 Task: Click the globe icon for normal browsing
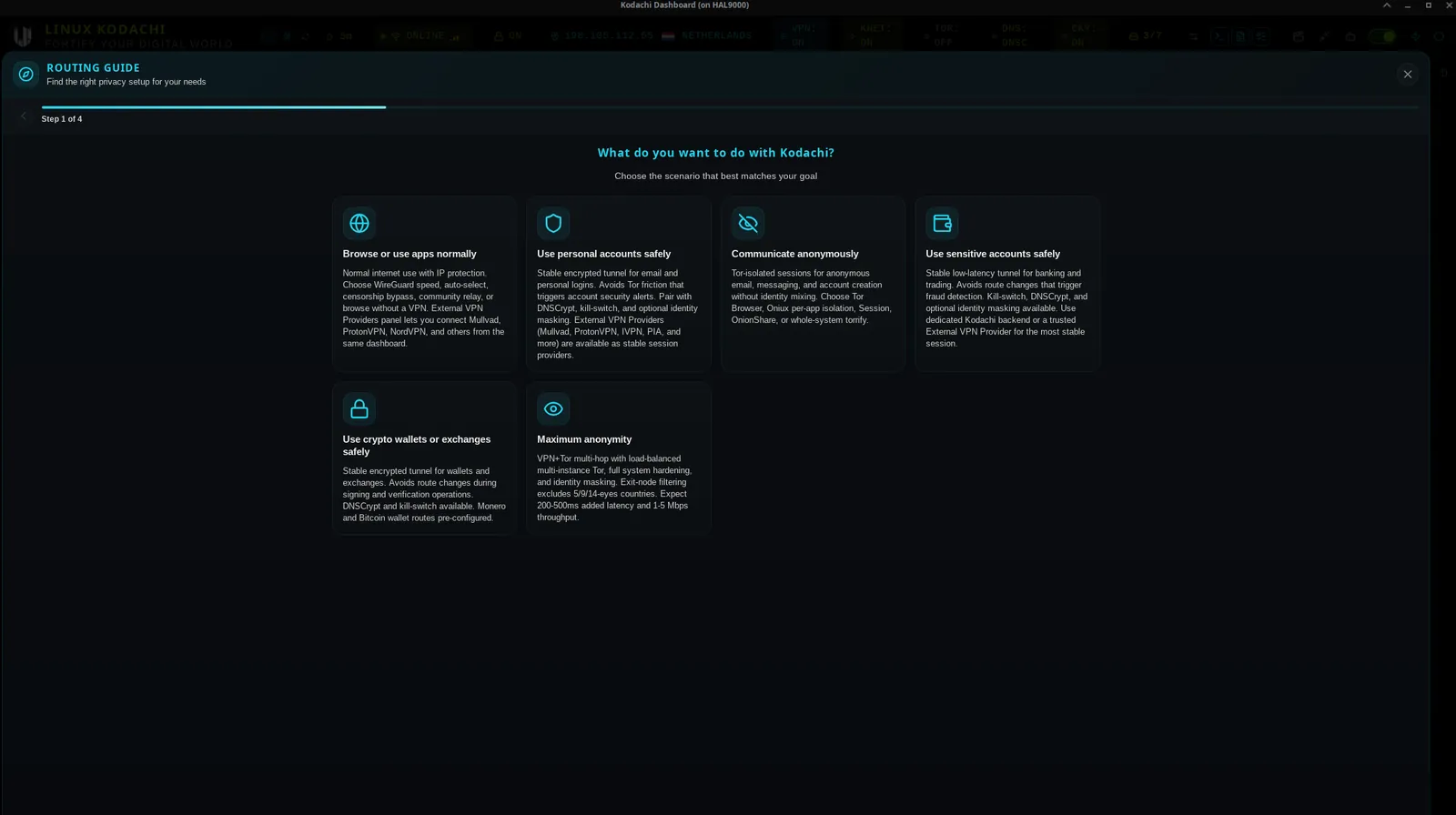(x=359, y=223)
